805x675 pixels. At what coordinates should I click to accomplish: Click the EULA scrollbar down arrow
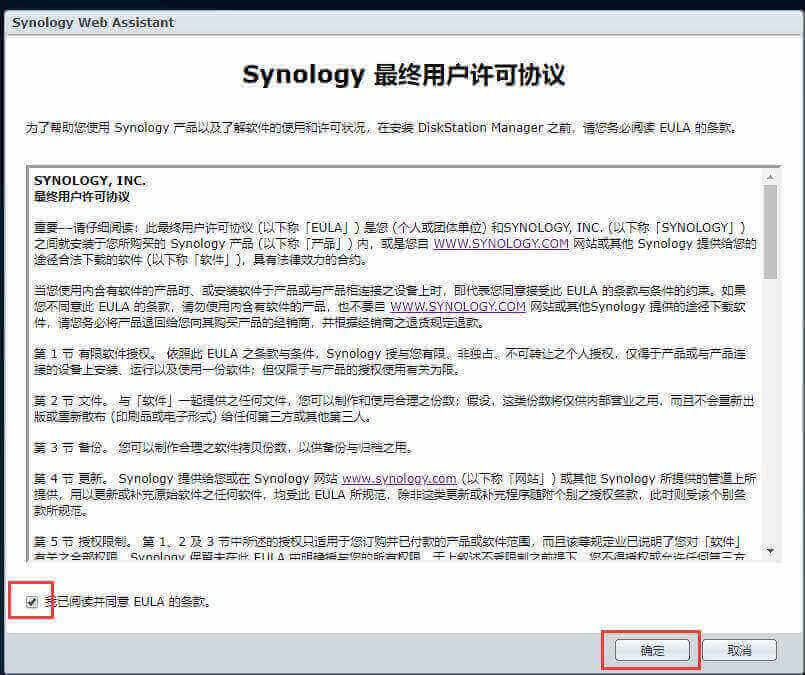click(x=770, y=551)
